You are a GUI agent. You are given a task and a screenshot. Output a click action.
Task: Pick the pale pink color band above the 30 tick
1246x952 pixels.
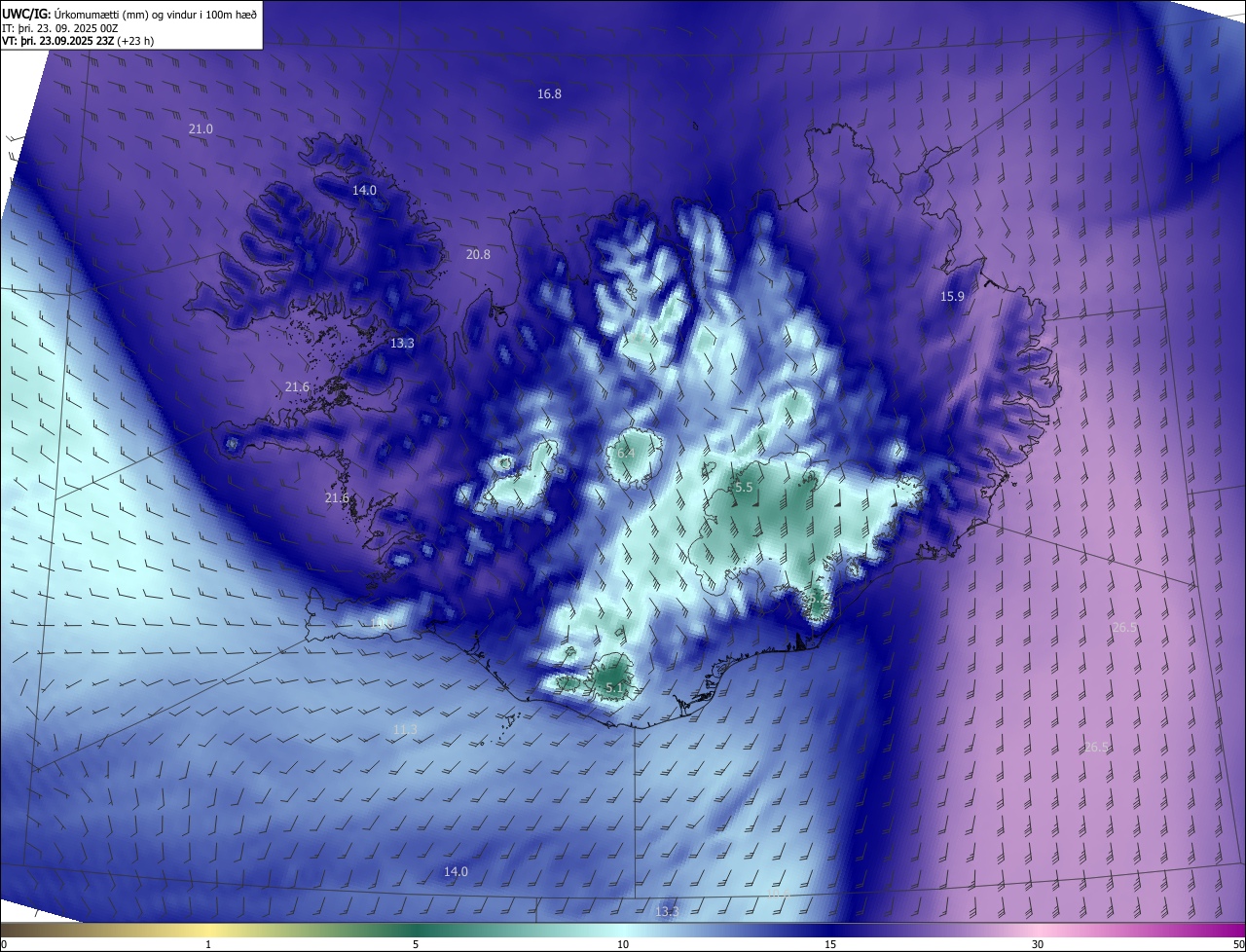pos(1038,931)
